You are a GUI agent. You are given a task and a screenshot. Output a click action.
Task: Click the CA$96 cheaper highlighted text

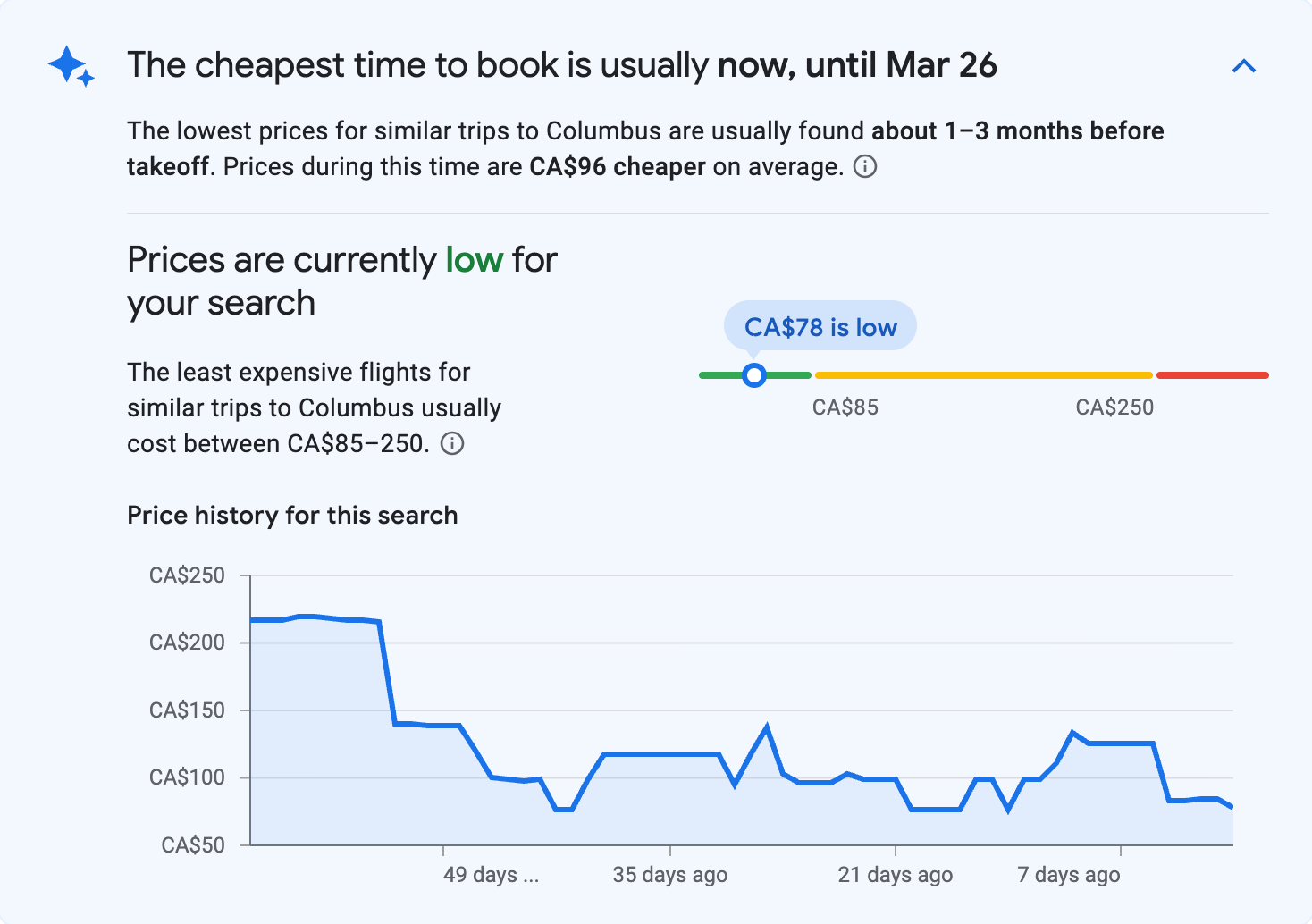pyautogui.click(x=617, y=166)
